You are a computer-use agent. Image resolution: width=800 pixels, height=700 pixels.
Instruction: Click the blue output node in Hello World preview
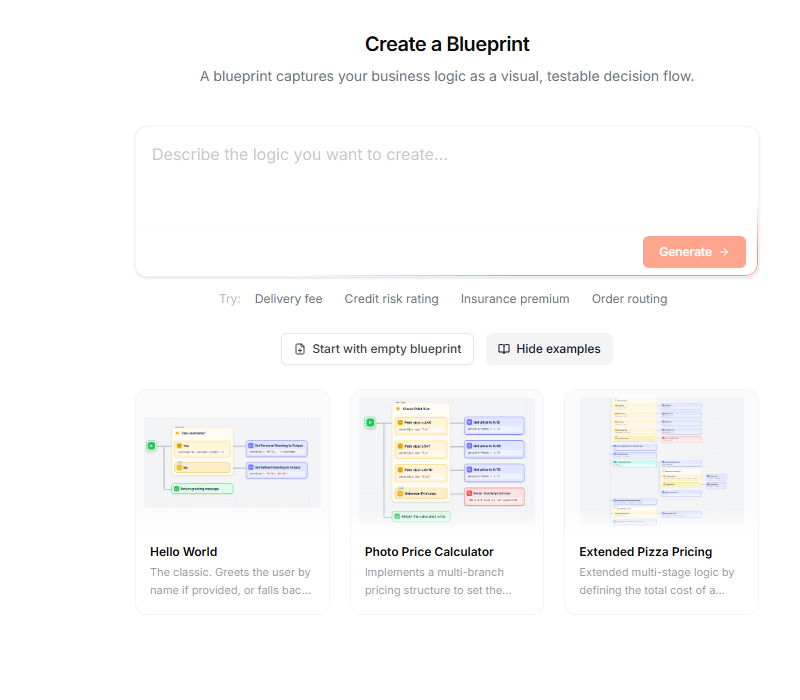277,447
